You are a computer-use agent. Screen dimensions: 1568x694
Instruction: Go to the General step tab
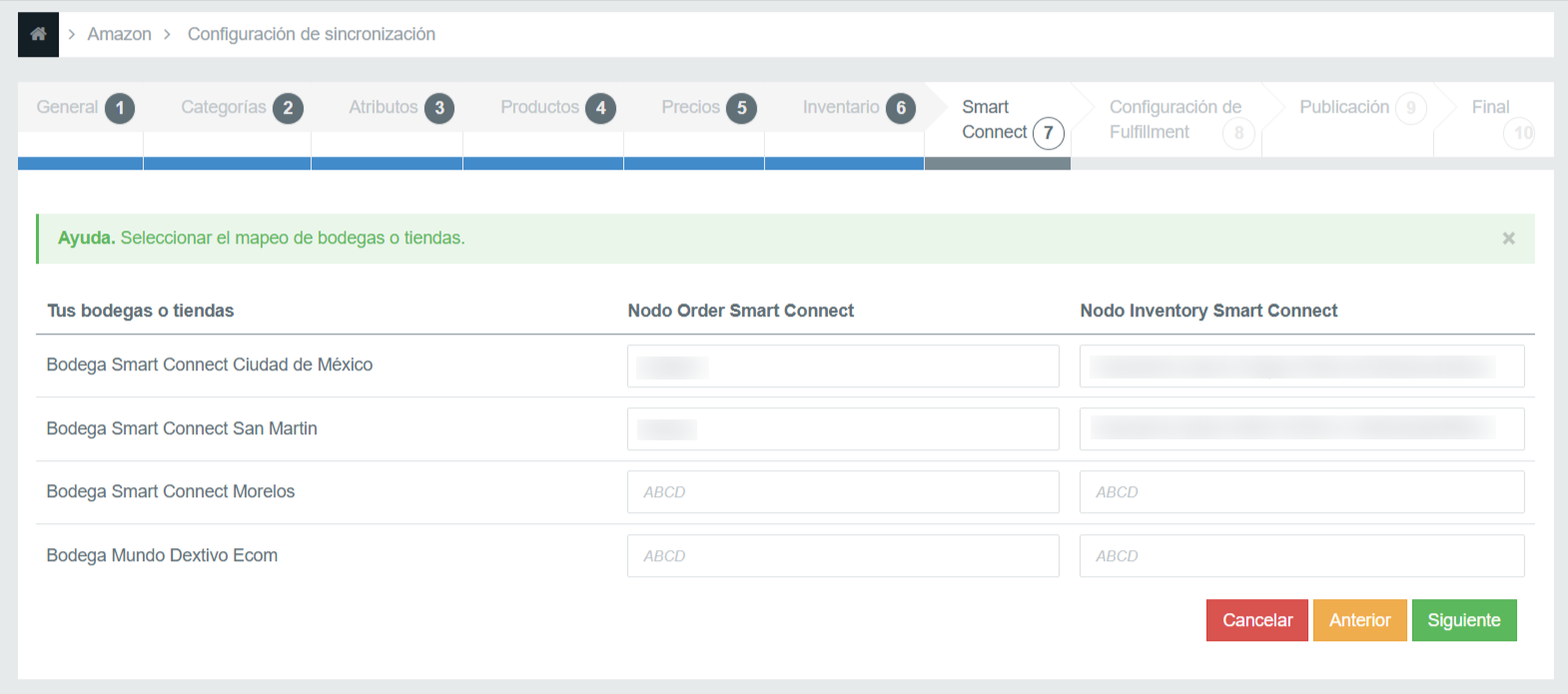click(83, 108)
